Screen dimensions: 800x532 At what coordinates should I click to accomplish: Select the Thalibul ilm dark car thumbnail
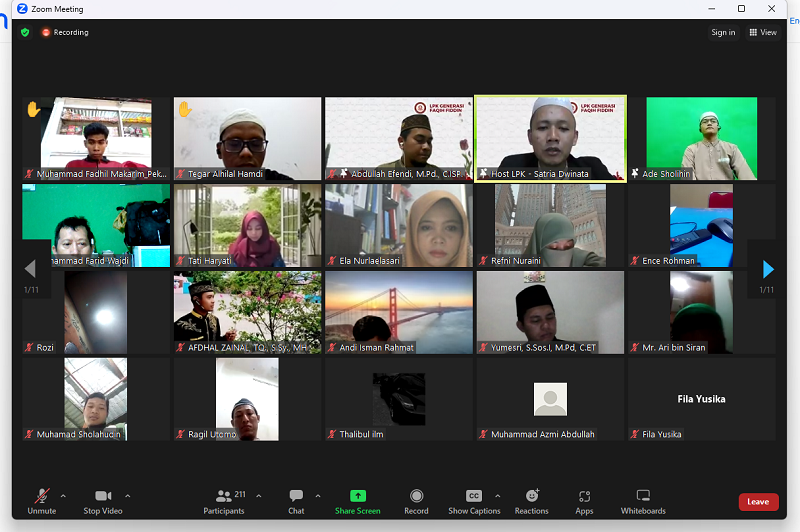tap(399, 399)
